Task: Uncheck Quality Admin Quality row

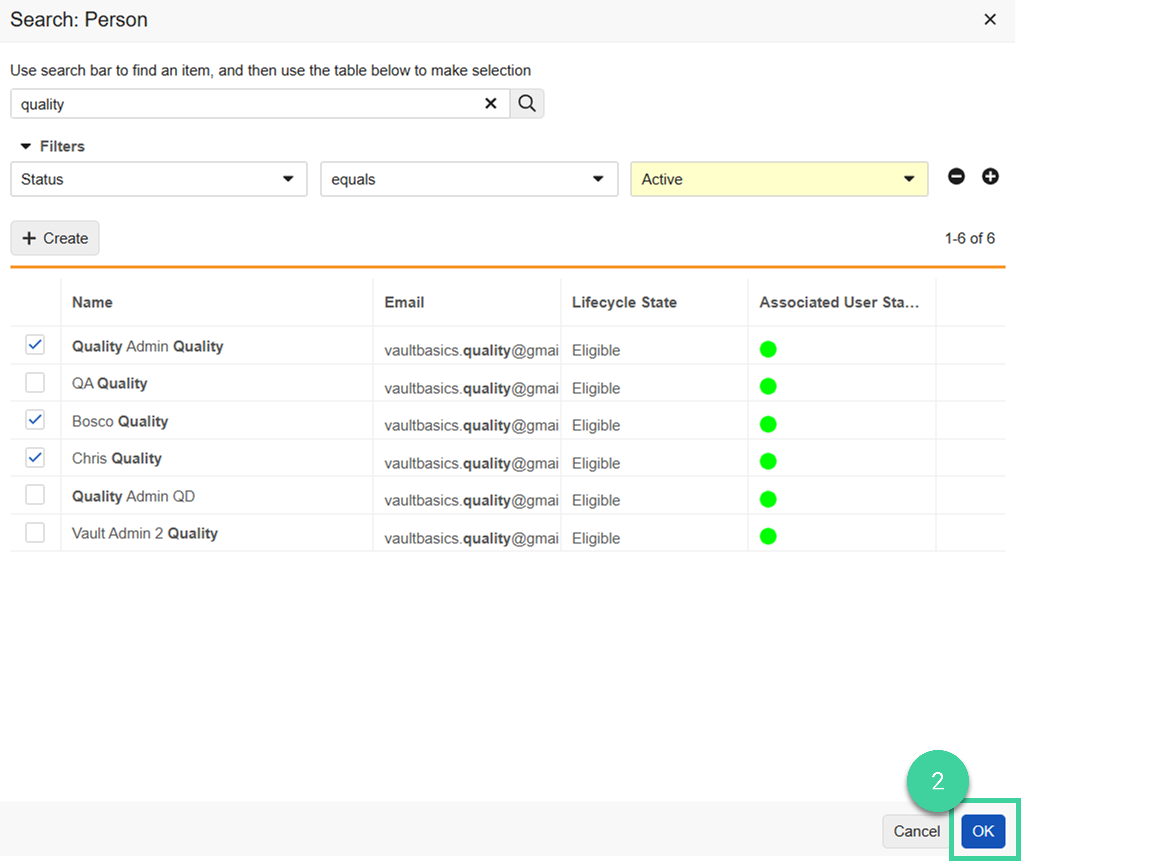Action: pyautogui.click(x=34, y=345)
